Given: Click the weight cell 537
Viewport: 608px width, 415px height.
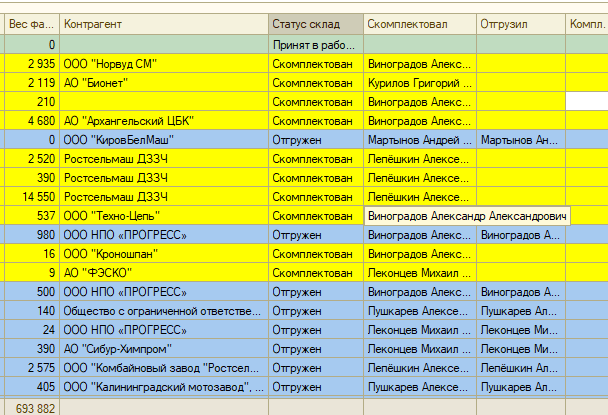Looking at the screenshot, I should 32,216.
